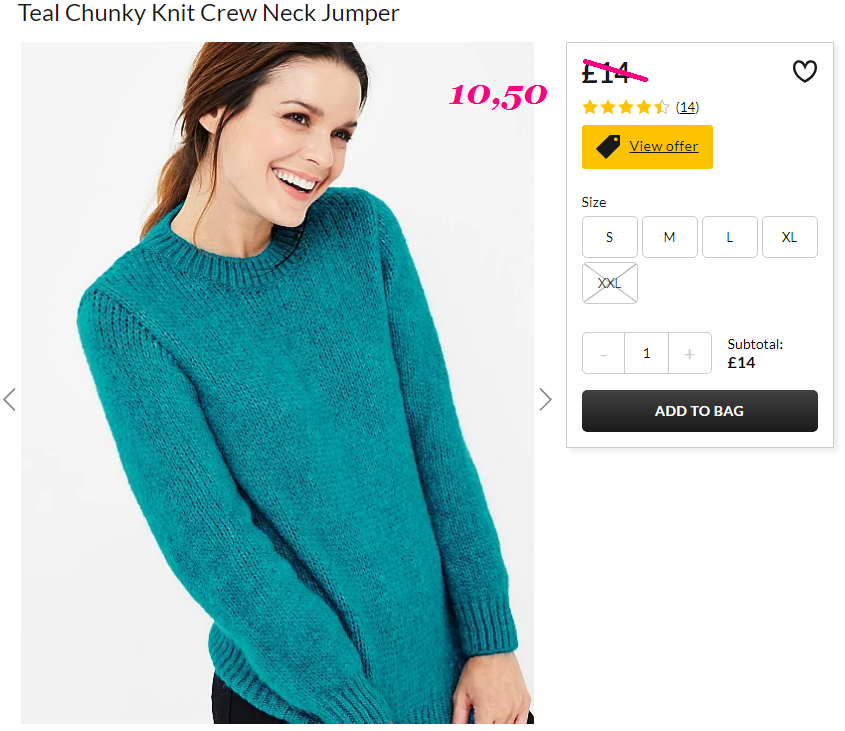Click the Teal Chunky Knit Jumper title
Screen dimensions: 845x731
click(x=209, y=13)
